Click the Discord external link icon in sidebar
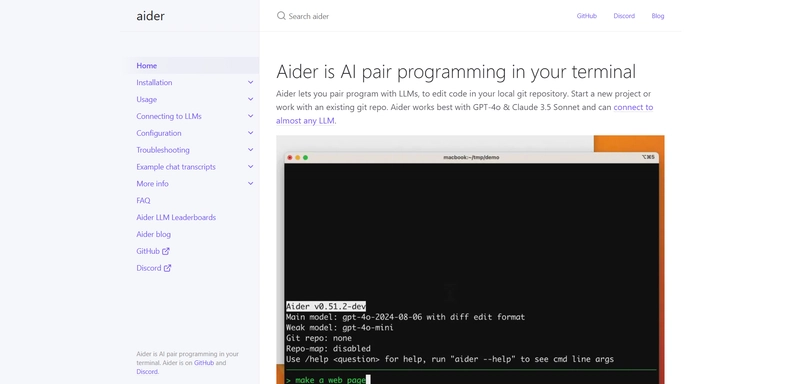Screen dimensions: 800x384 click(x=167, y=268)
